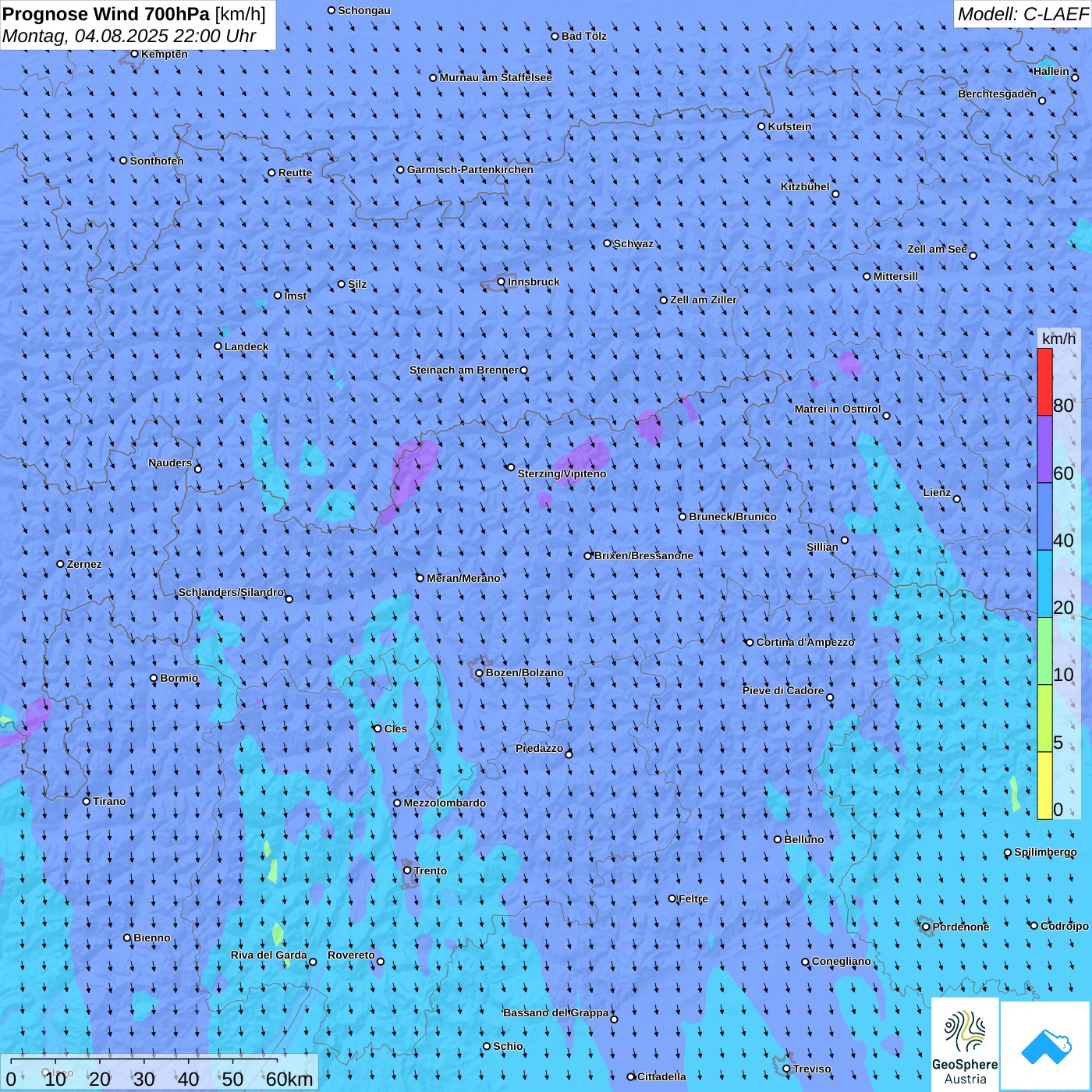
Task: Click the Schlanders/Silandro label
Action: tap(231, 592)
